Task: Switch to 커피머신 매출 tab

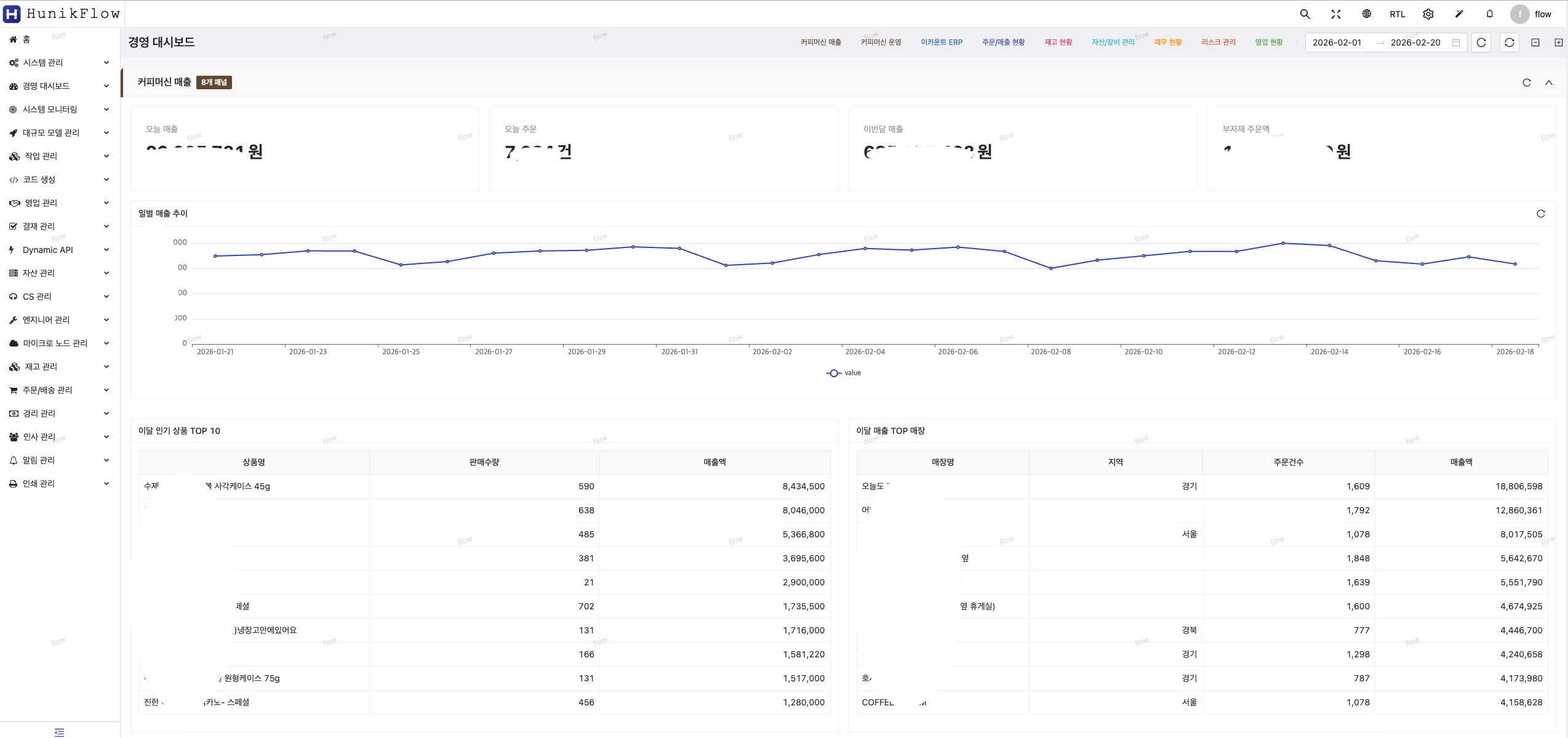Action: click(821, 42)
